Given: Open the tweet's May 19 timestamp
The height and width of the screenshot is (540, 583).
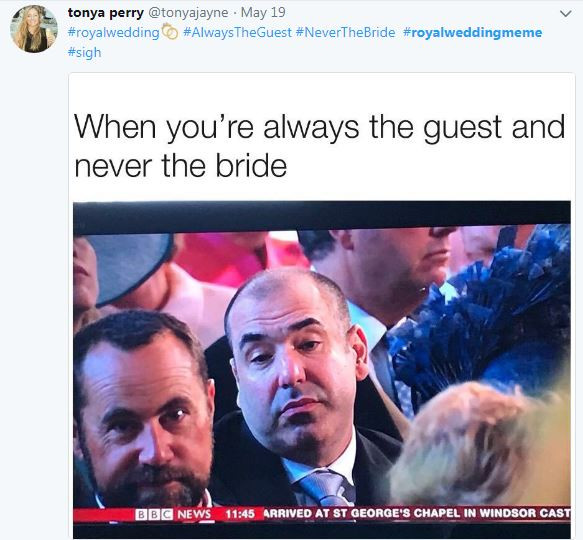Looking at the screenshot, I should (x=263, y=12).
